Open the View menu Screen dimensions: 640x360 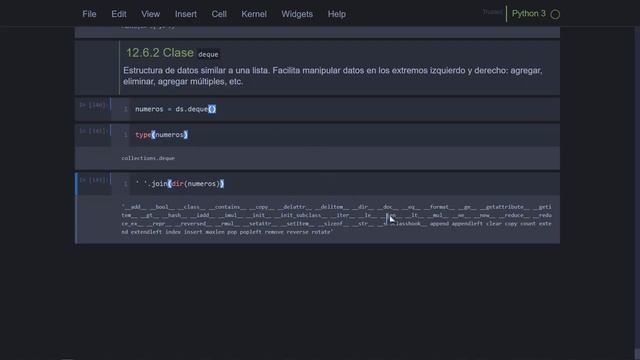tap(151, 14)
